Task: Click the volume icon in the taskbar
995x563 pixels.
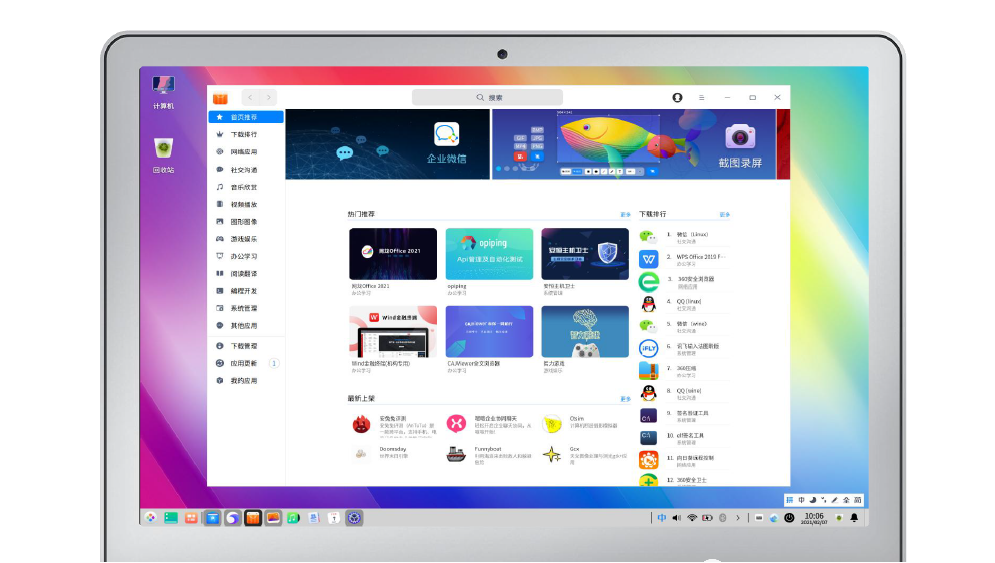Action: 677,518
